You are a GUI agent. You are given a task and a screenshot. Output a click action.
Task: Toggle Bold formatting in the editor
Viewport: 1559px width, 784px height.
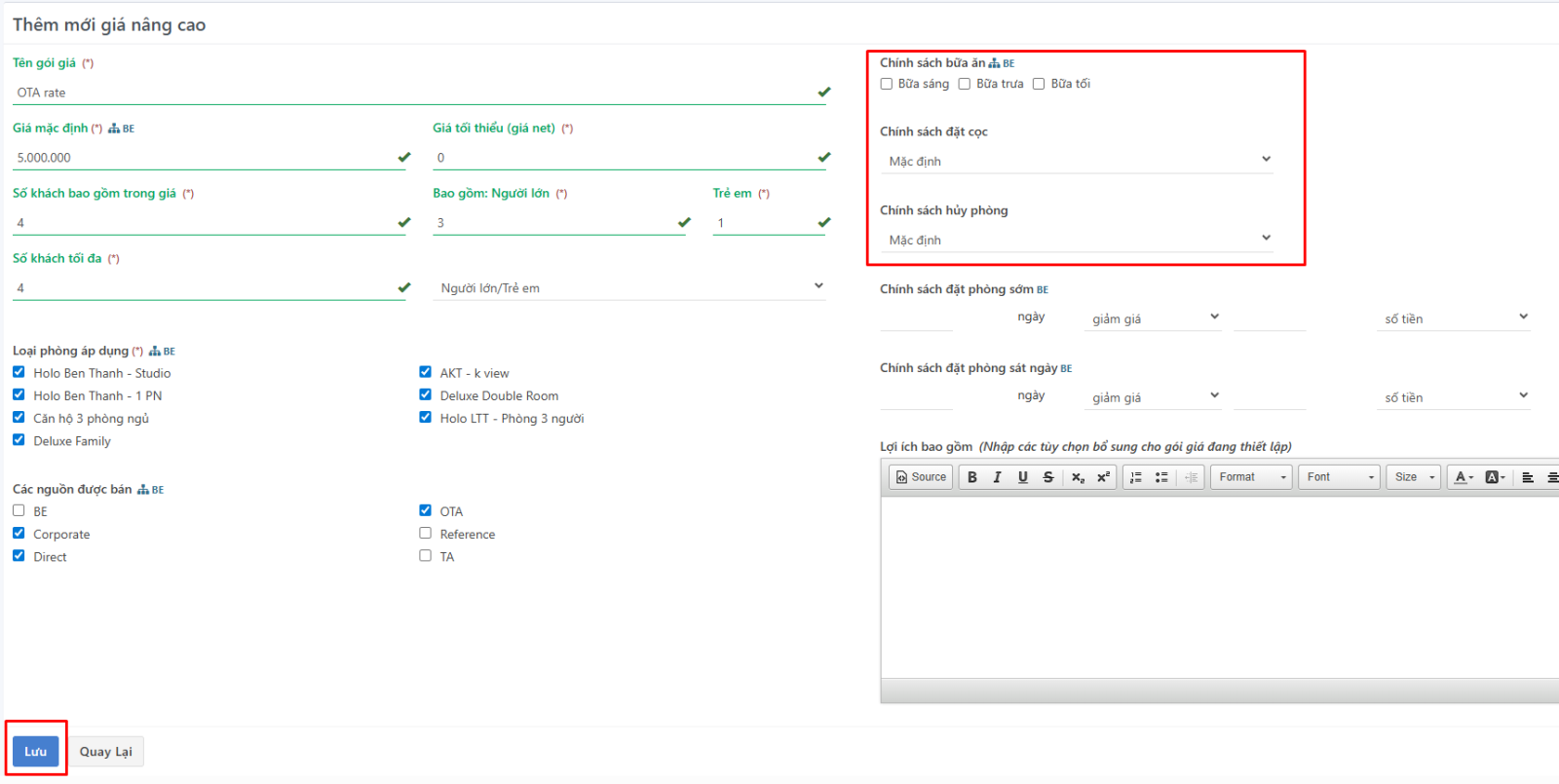click(971, 477)
